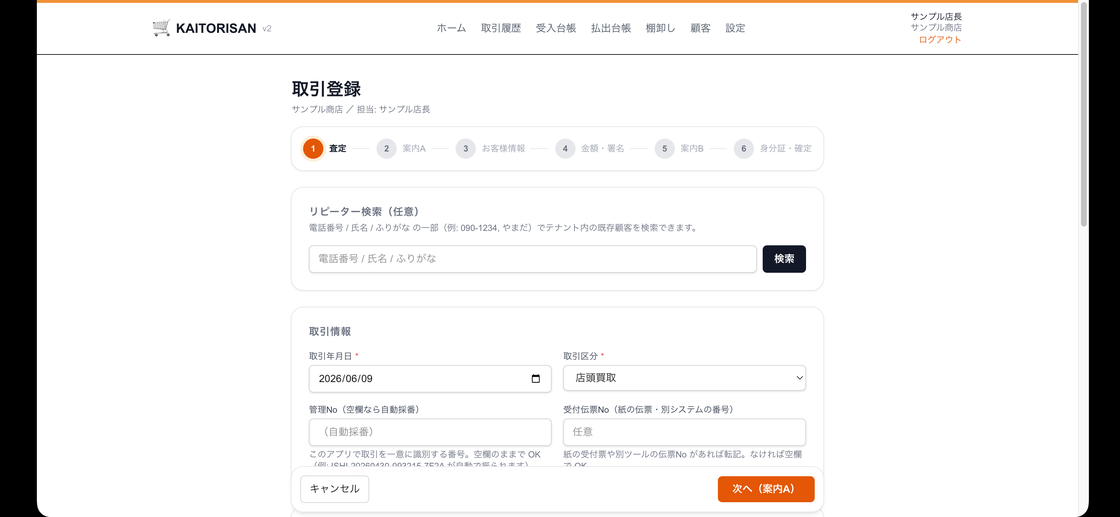The image size is (1120, 517).
Task: Select step 4 金額・署名 in the stepper
Action: click(x=590, y=149)
